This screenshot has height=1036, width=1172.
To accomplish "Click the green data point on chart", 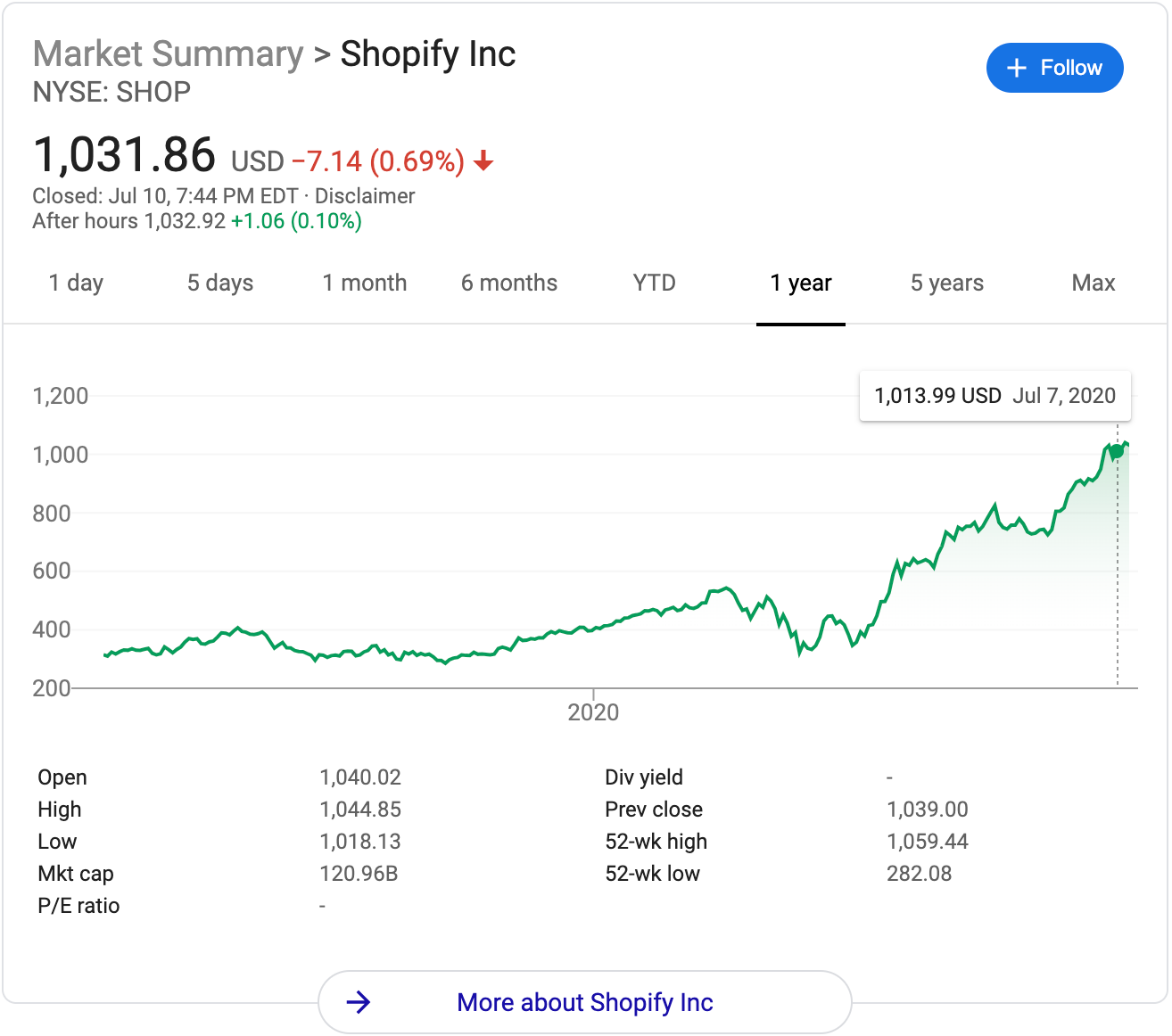I will coord(1117,452).
